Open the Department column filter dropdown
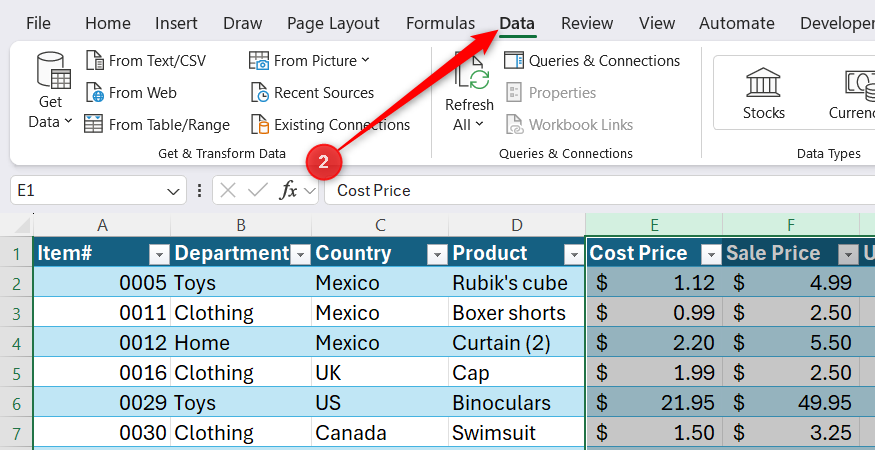 point(300,255)
